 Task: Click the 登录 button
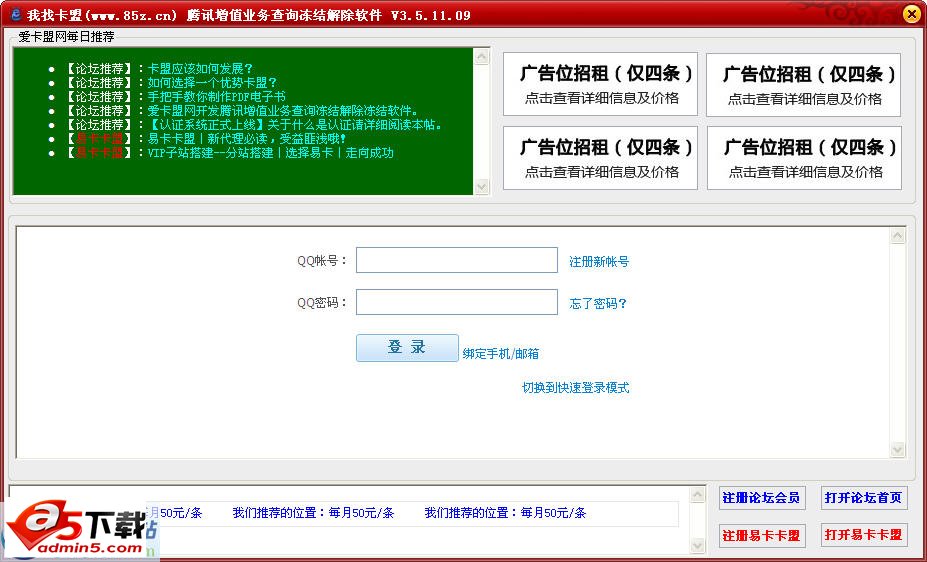pos(407,347)
